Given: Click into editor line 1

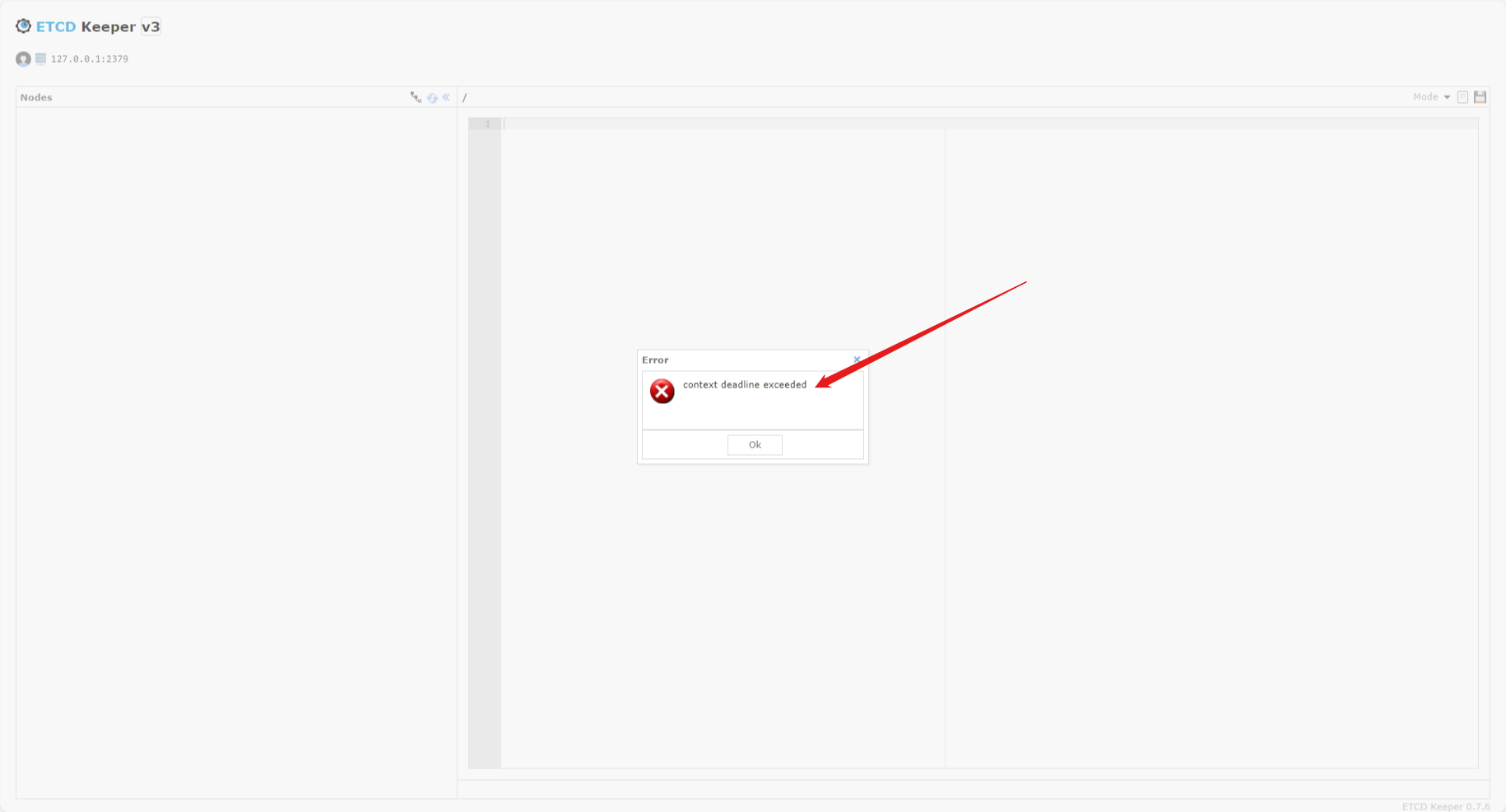Looking at the screenshot, I should [990, 124].
